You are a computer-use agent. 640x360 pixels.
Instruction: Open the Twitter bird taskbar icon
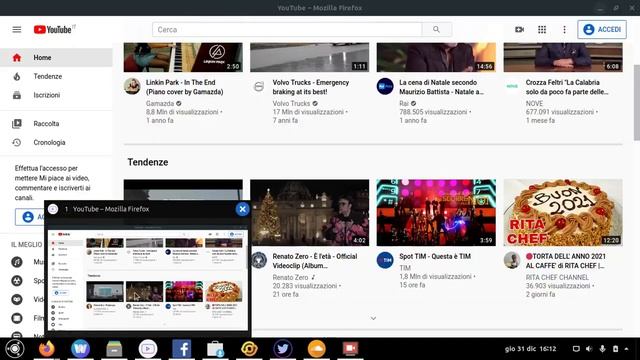click(x=283, y=349)
